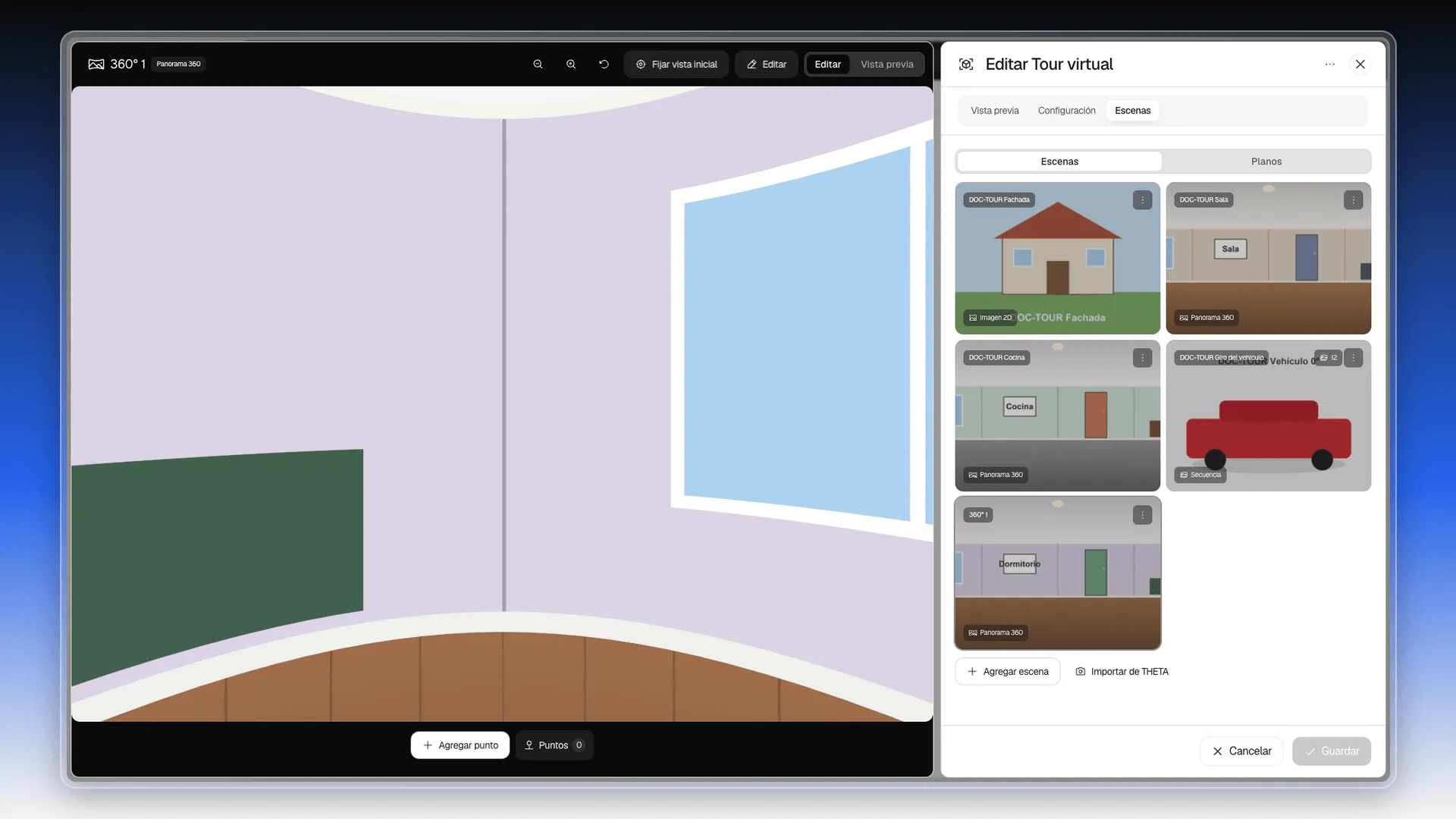Click Importar de THETA
Viewport: 1456px width, 819px height.
click(1122, 672)
